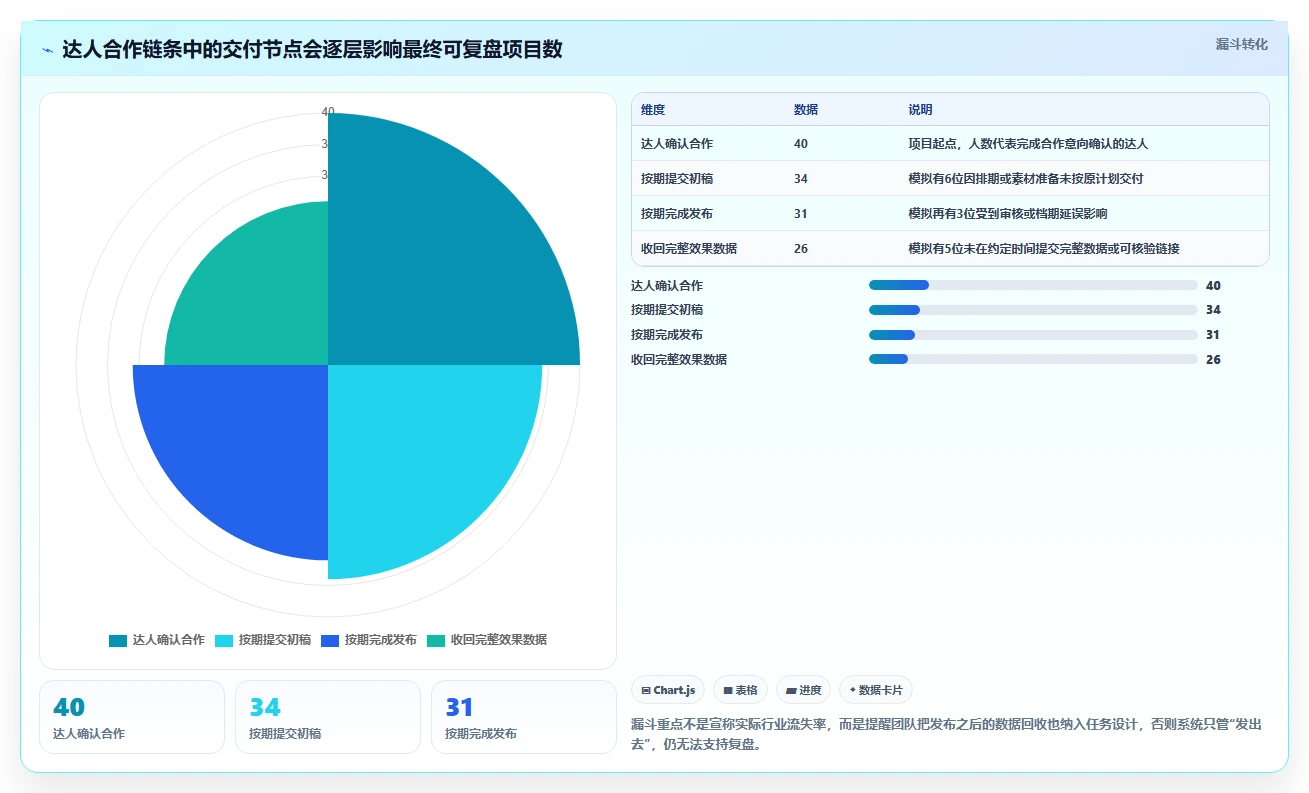Click the Chart.js tag chip
The image size is (1309, 793).
click(668, 690)
